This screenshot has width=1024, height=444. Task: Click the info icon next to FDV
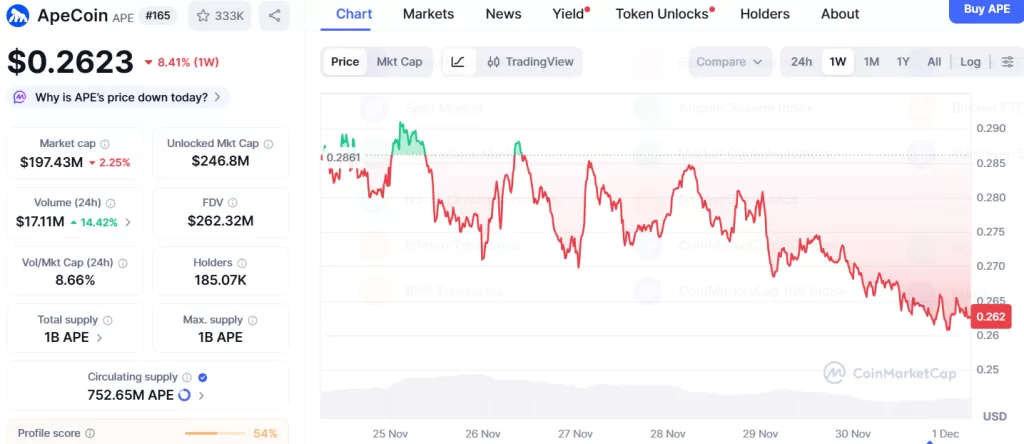pos(233,203)
